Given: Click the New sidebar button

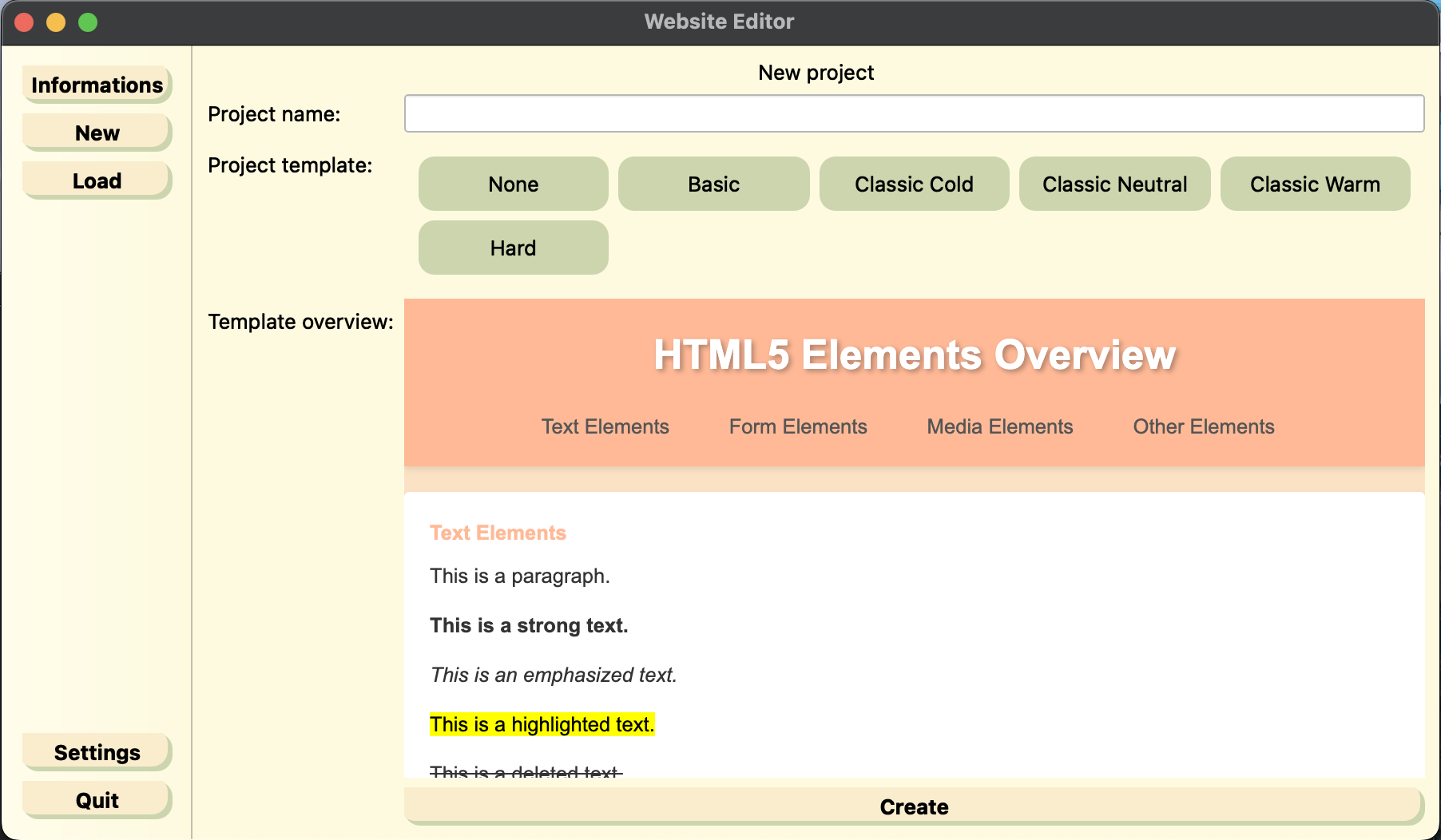Looking at the screenshot, I should pos(97,133).
